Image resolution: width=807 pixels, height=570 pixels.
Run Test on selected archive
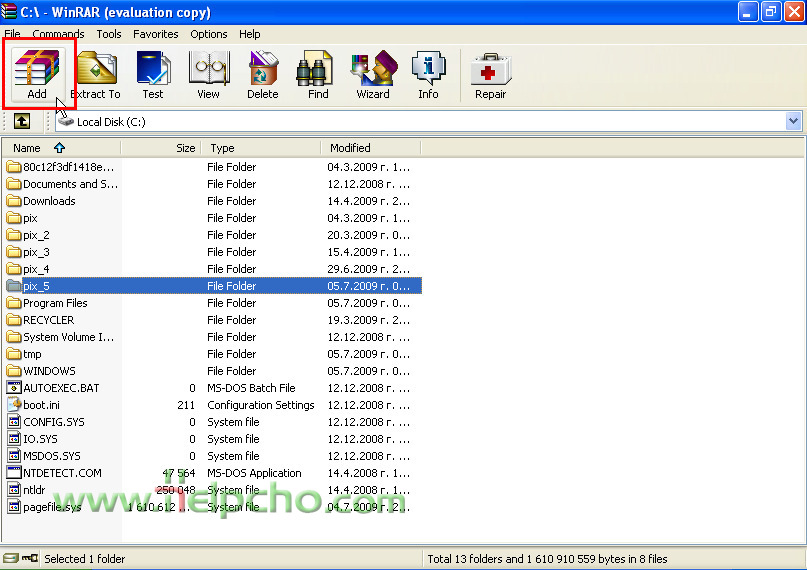[153, 75]
